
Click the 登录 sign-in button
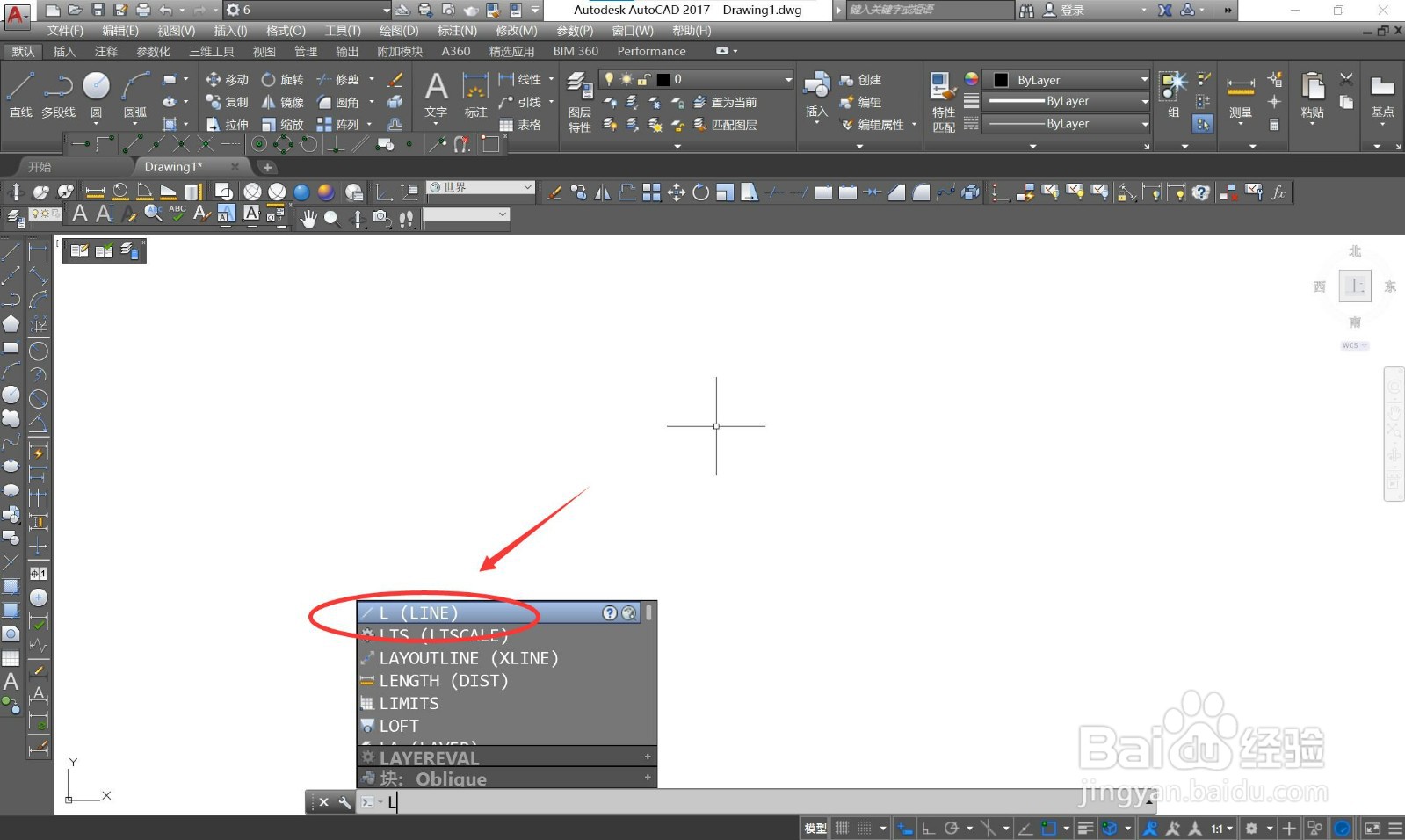click(x=1064, y=10)
